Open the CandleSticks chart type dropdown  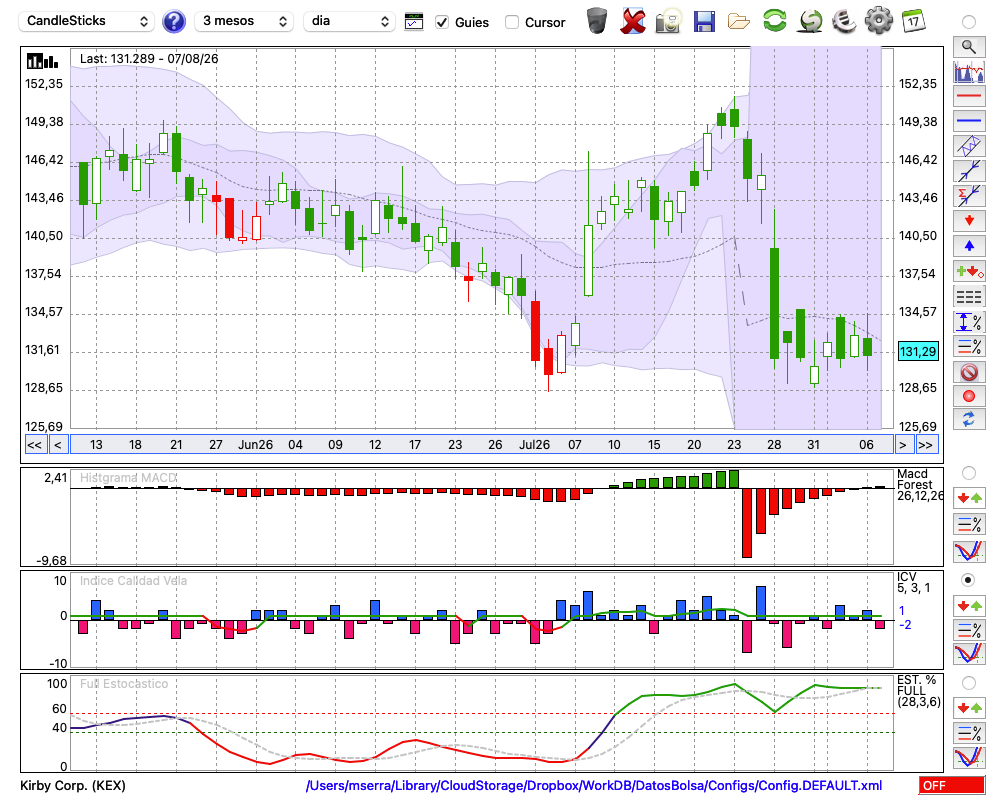point(86,21)
